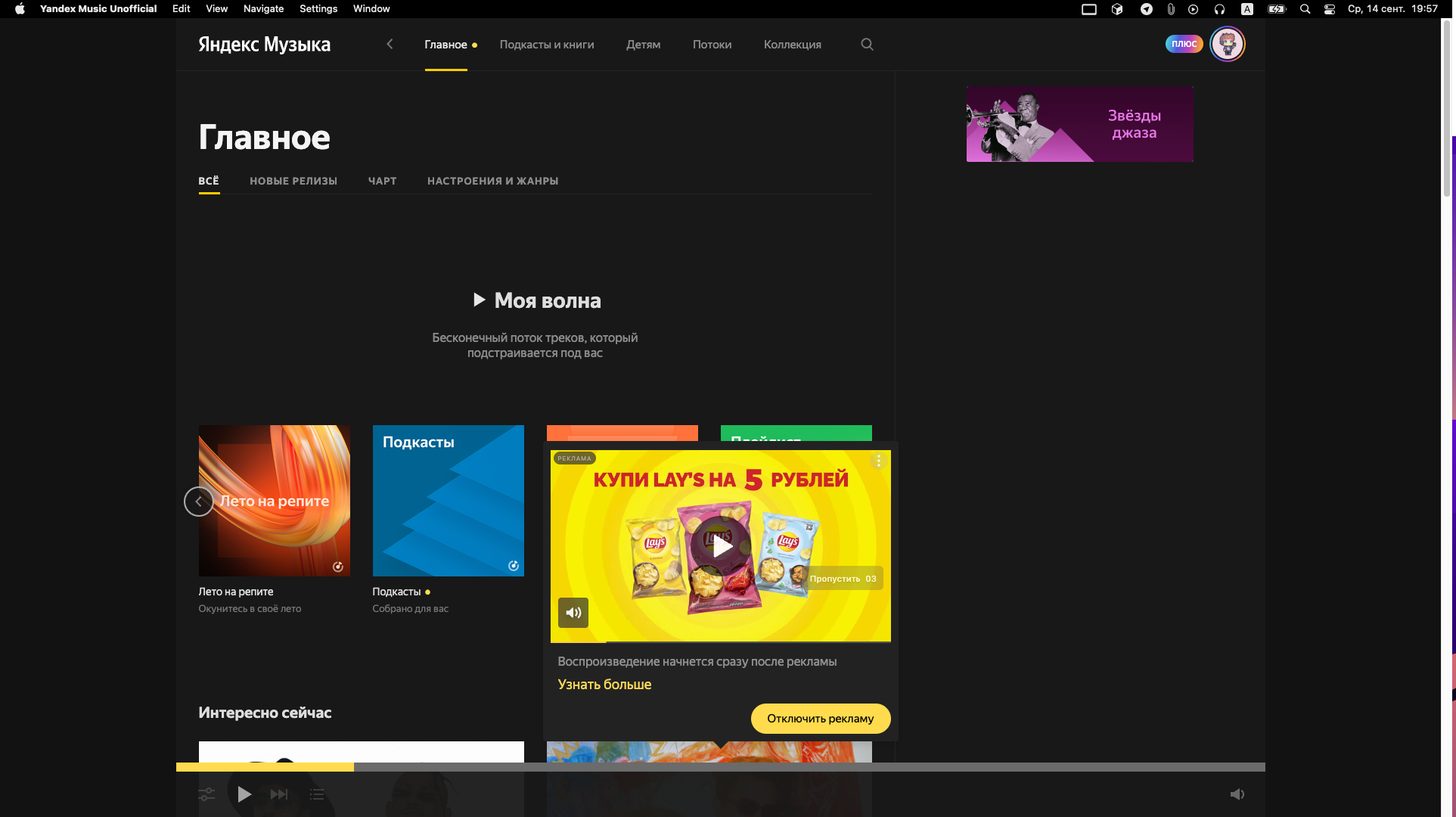This screenshot has height=817, width=1456.
Task: Click the carousel previous arrow
Action: tap(198, 501)
